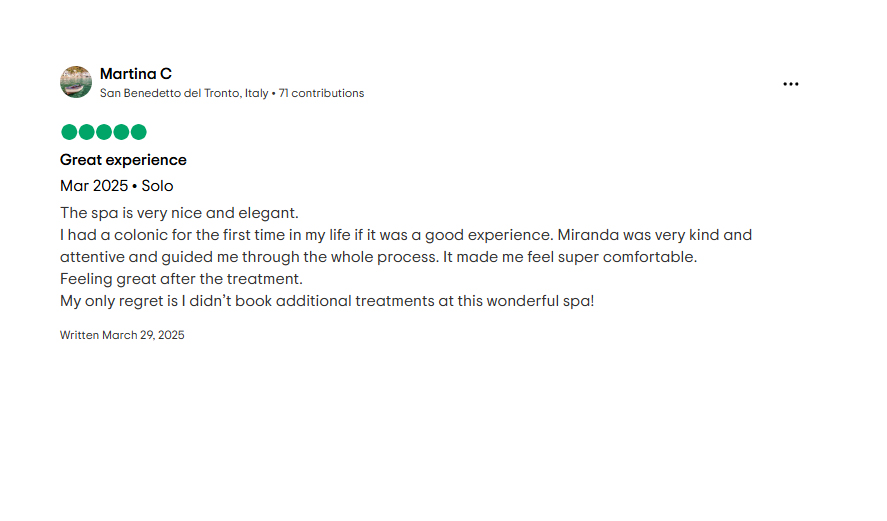Click the middle green rating bubble
The height and width of the screenshot is (521, 887).
[x=104, y=132]
